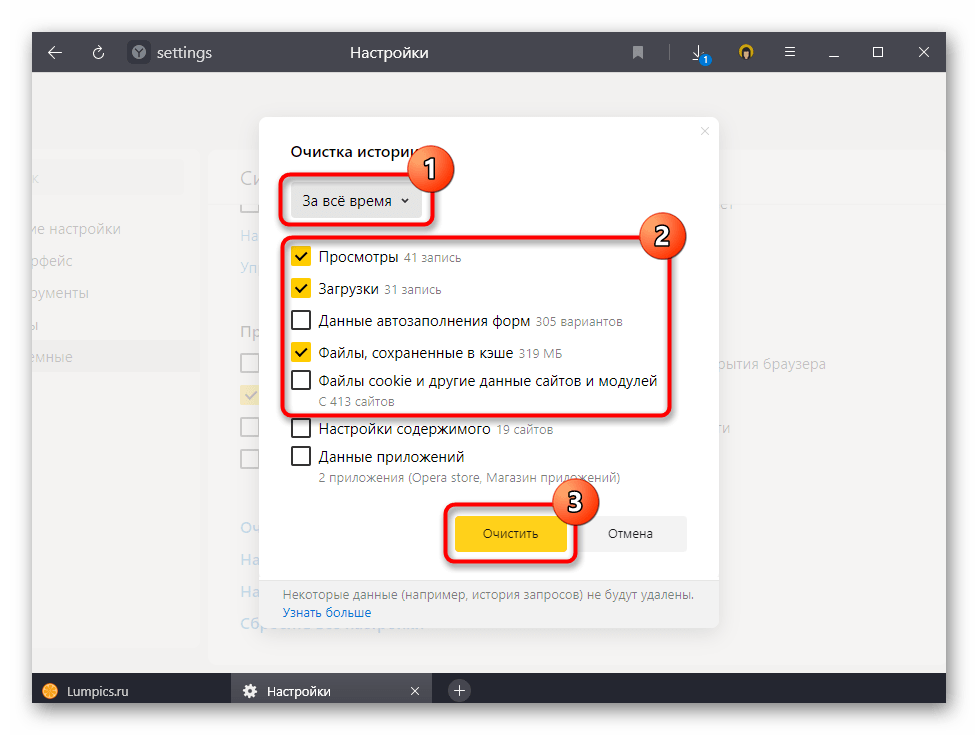Viewport: 978px width, 735px height.
Task: Open the browser hamburger menu
Action: [790, 53]
